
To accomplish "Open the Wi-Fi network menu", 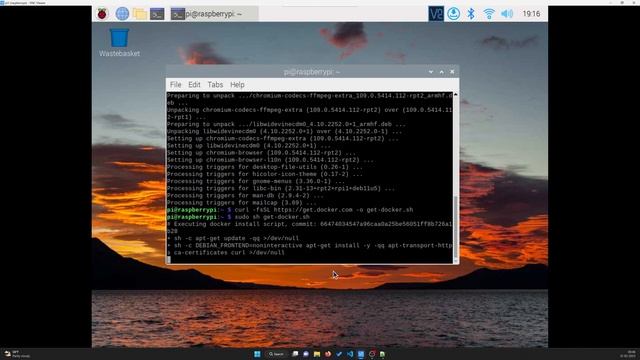I will tap(489, 14).
